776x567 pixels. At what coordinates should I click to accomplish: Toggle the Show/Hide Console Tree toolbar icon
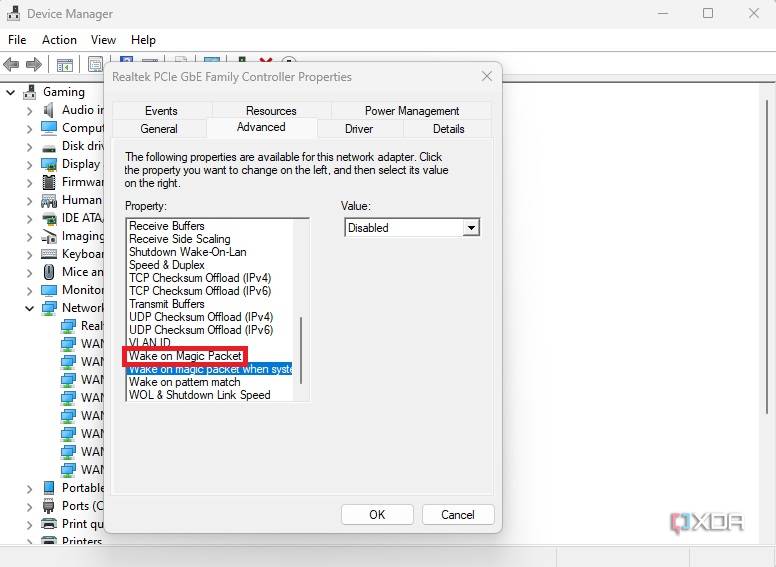64,65
